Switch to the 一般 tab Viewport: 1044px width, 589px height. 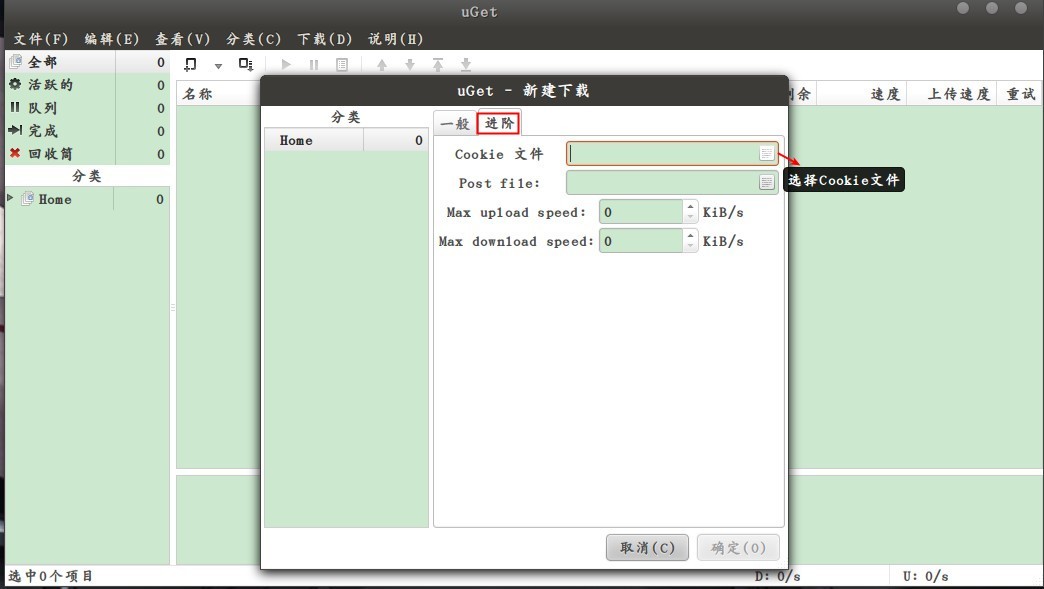pyautogui.click(x=455, y=124)
